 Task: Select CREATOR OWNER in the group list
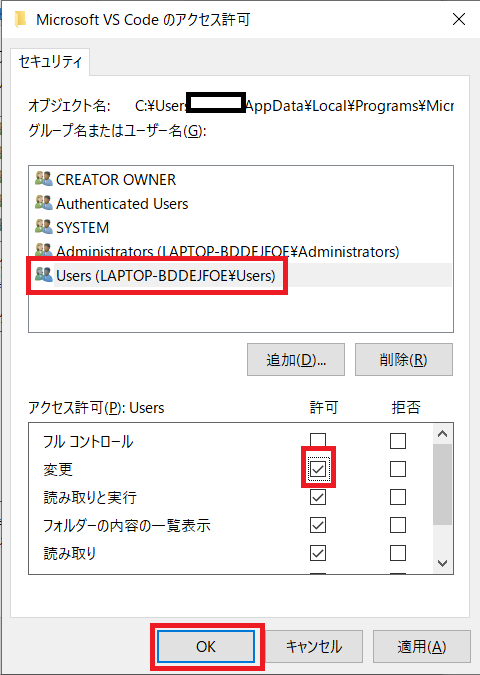click(241, 180)
